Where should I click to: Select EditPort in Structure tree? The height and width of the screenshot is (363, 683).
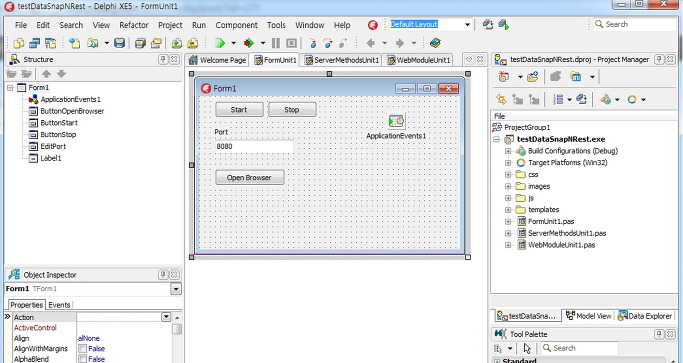[x=53, y=146]
